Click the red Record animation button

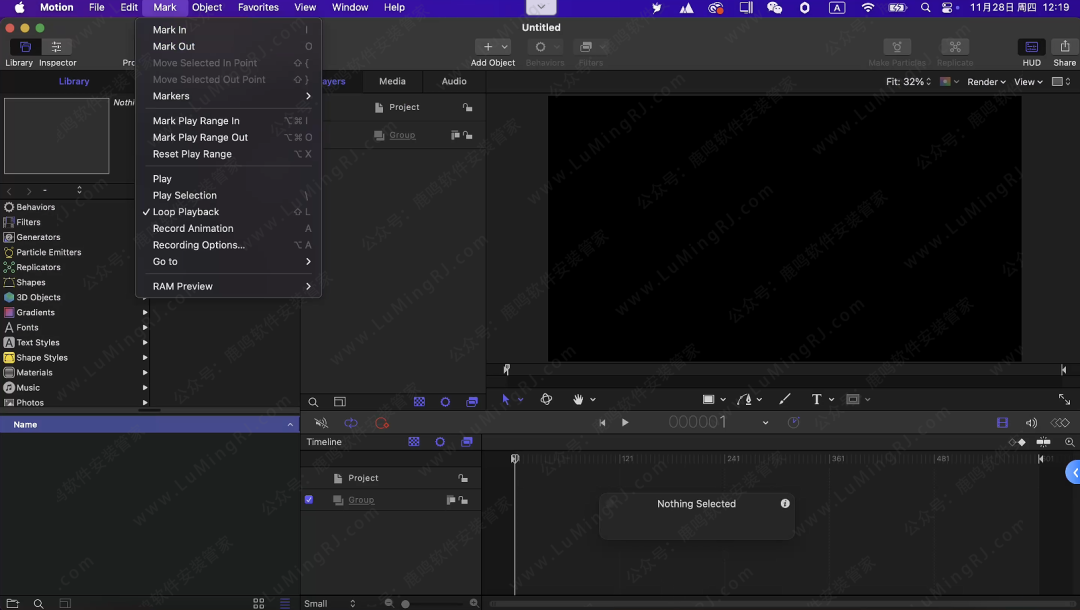pos(381,423)
